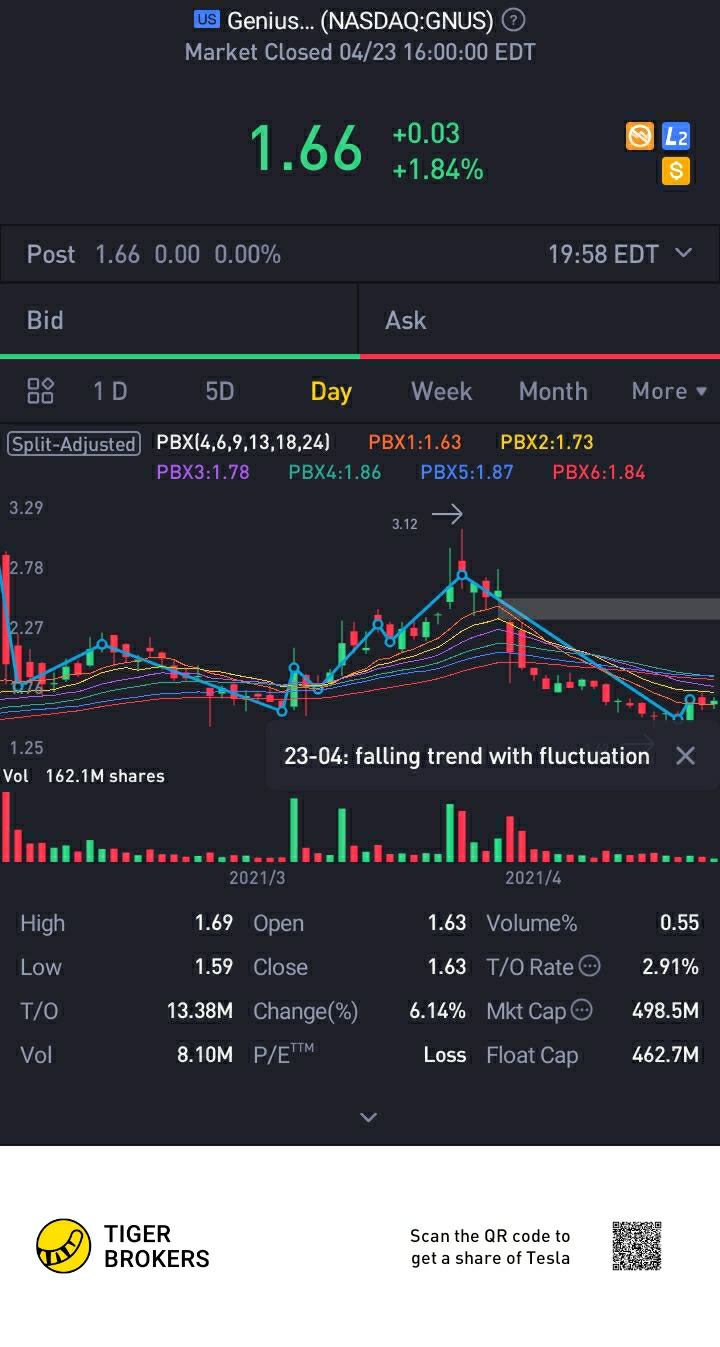This screenshot has width=720, height=1347.
Task: Tap the PBX1:1.63 indicator value
Action: [415, 442]
